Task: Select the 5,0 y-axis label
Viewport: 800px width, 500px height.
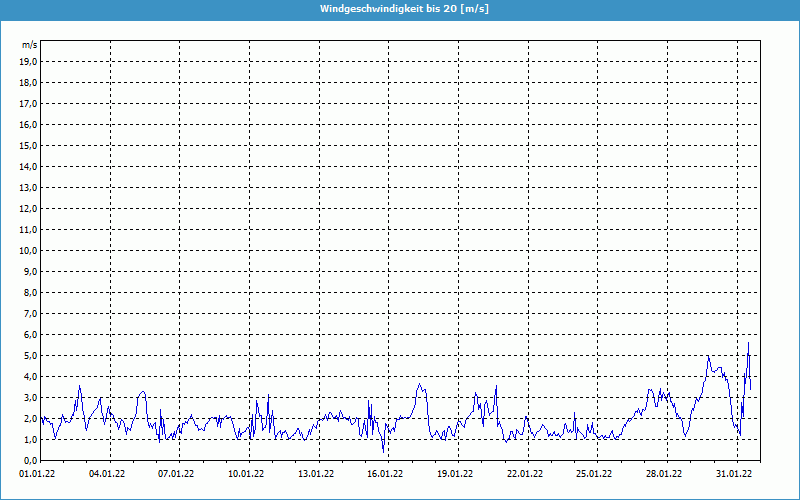Action: [30, 356]
